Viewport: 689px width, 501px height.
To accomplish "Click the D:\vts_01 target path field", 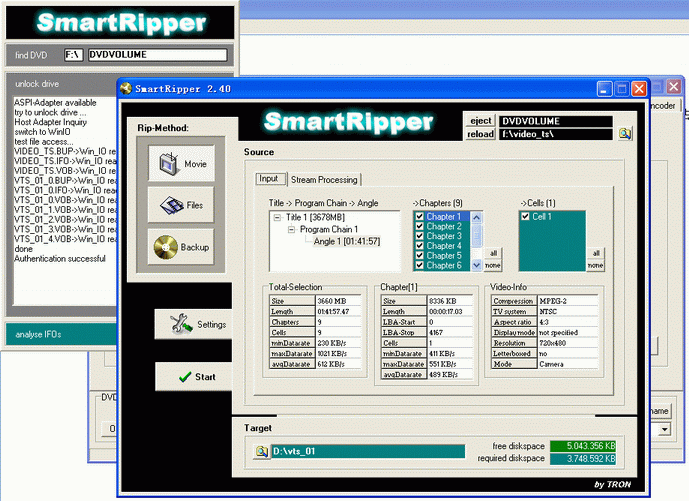I will click(368, 451).
